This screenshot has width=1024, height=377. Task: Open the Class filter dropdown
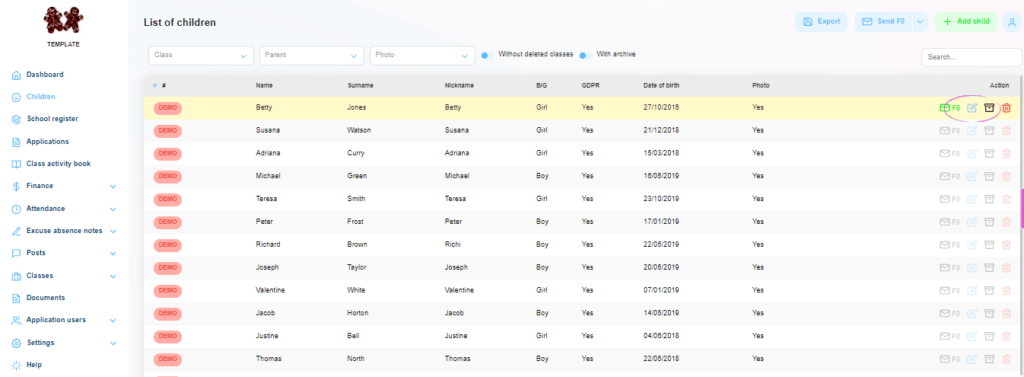[x=200, y=56]
